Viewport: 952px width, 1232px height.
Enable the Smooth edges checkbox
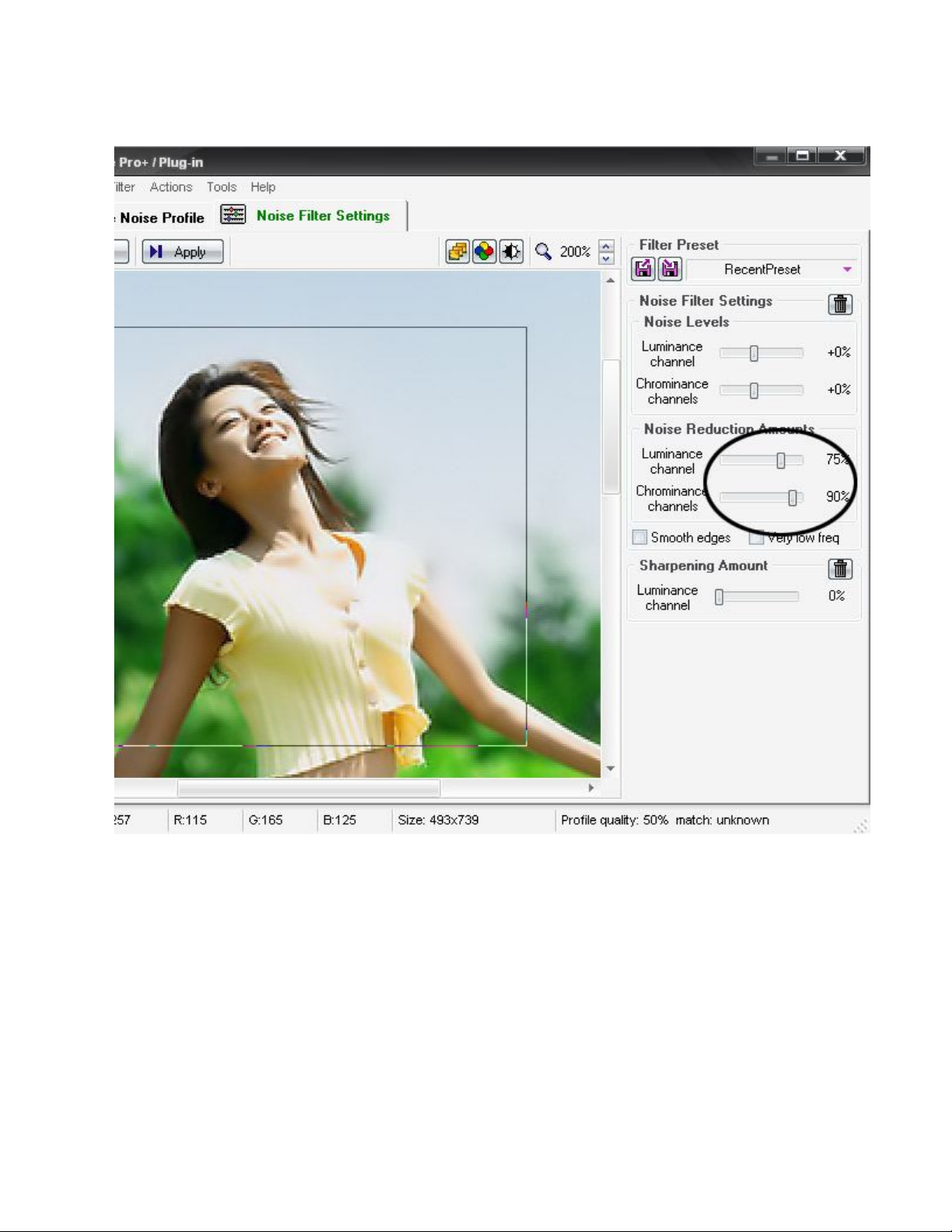coord(640,537)
